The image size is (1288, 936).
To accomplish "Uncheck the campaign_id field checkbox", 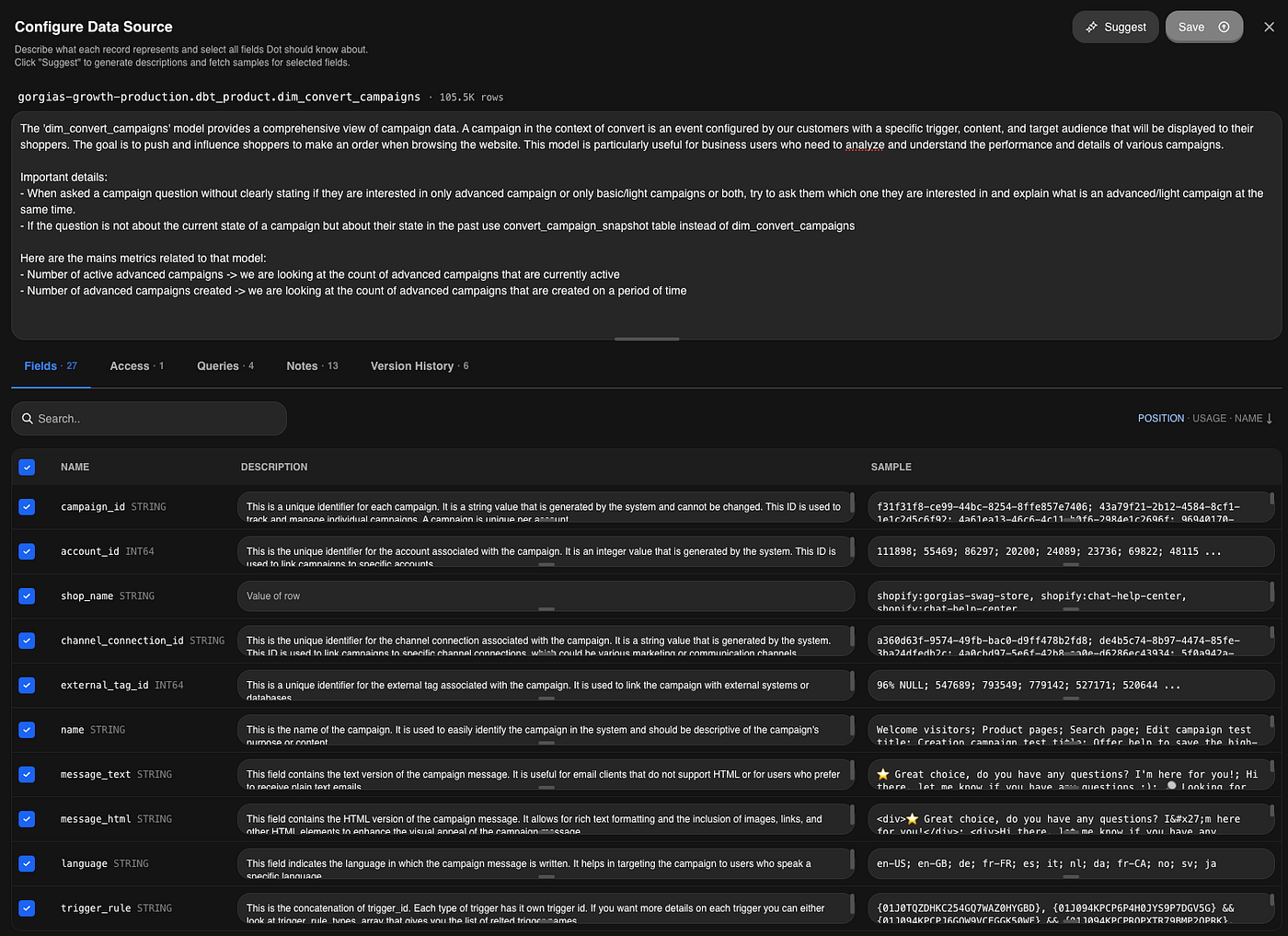I will tap(27, 507).
